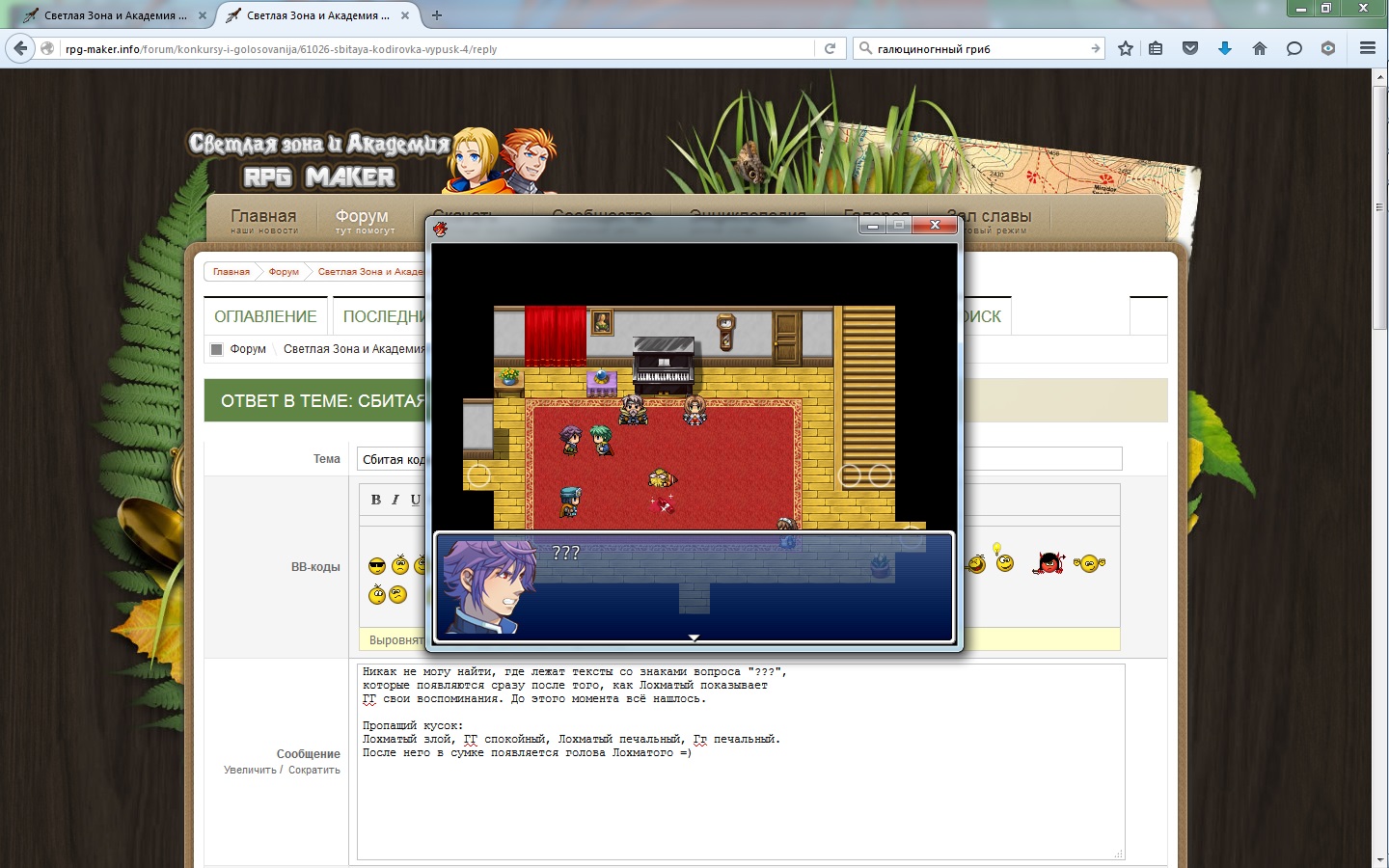Insert the sunglasses smiley
This screenshot has height=868, width=1389.
point(377,566)
